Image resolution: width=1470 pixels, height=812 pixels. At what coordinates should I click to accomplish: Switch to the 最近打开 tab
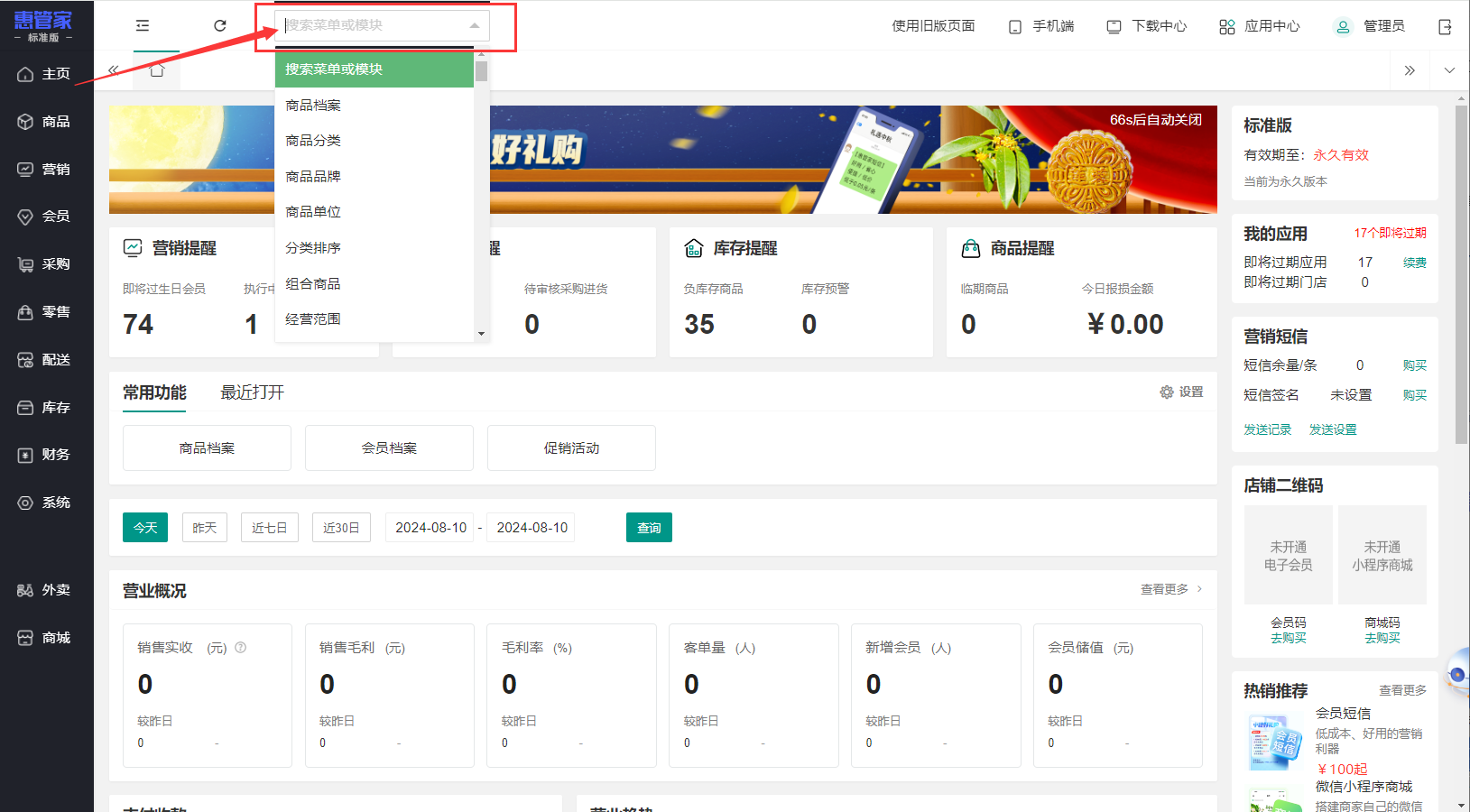pos(253,393)
